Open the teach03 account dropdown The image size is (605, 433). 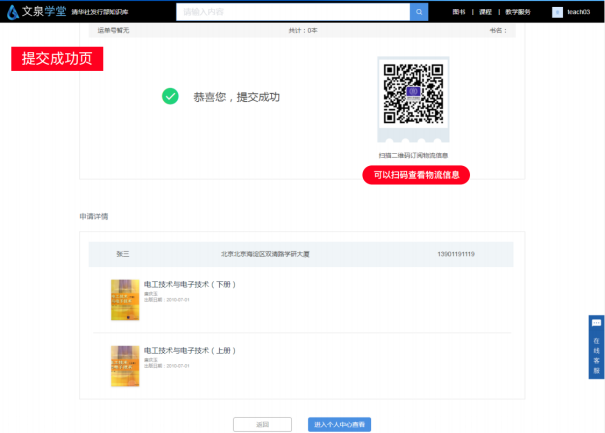pos(579,12)
